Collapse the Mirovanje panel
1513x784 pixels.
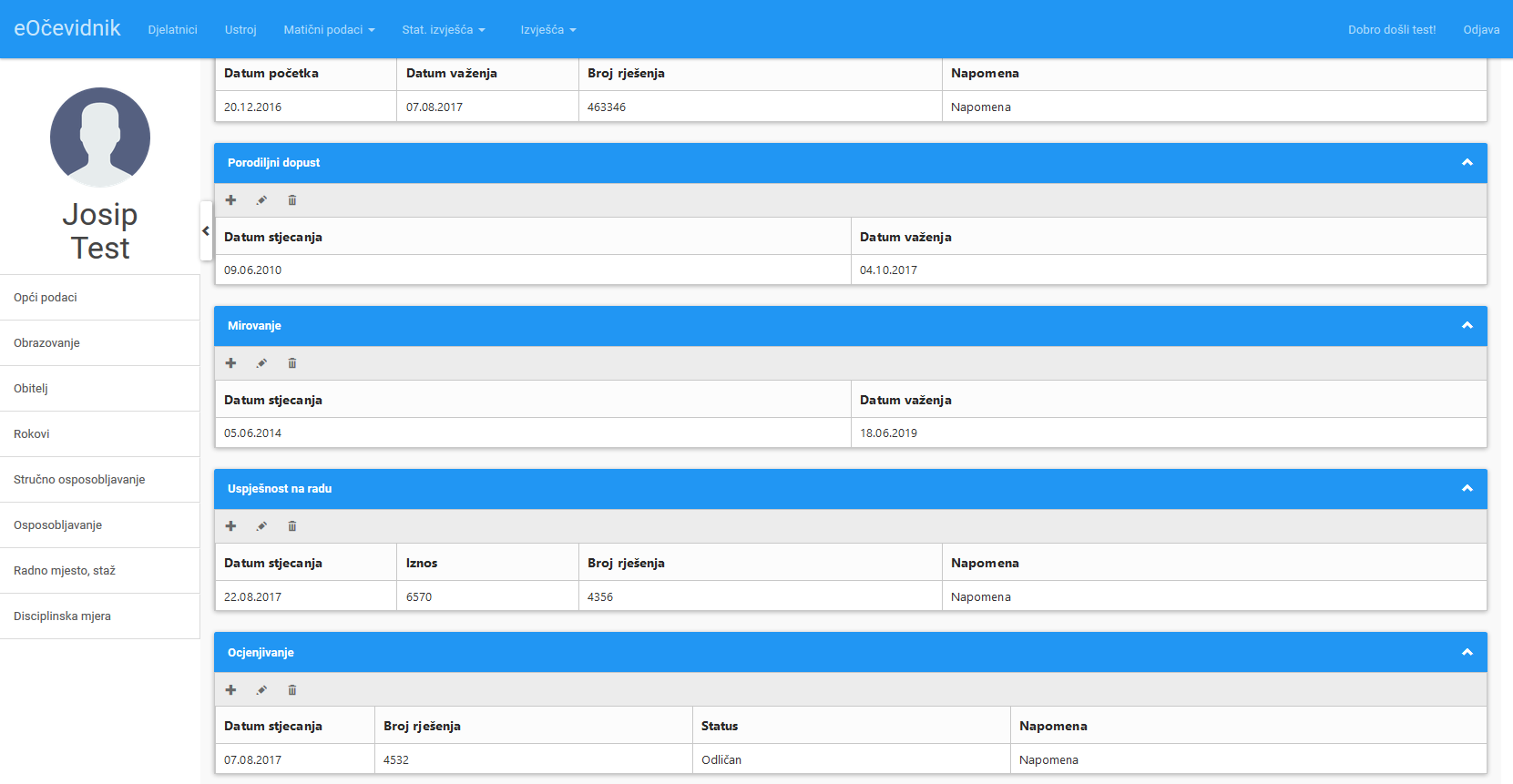click(x=1467, y=326)
